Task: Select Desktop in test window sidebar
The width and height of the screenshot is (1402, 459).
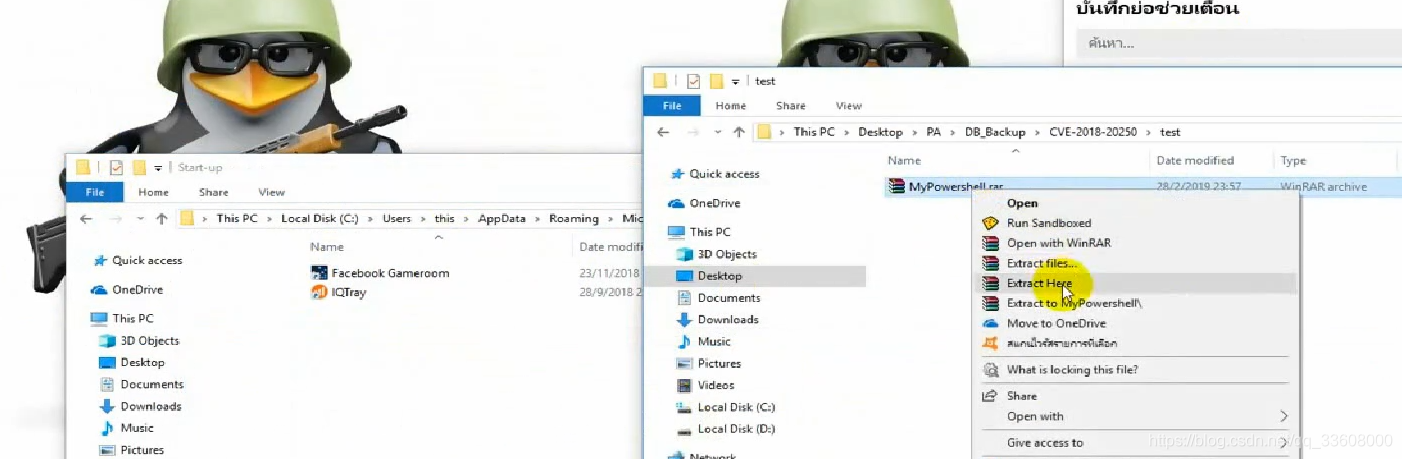Action: (x=719, y=276)
